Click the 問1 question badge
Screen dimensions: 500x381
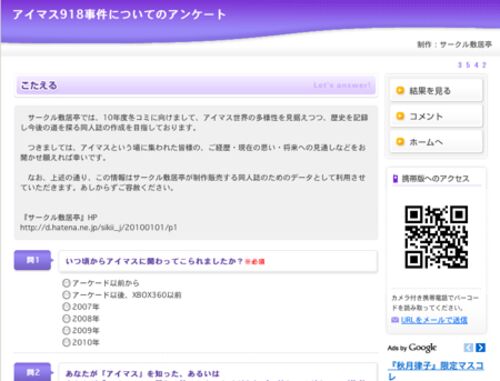pos(32,260)
